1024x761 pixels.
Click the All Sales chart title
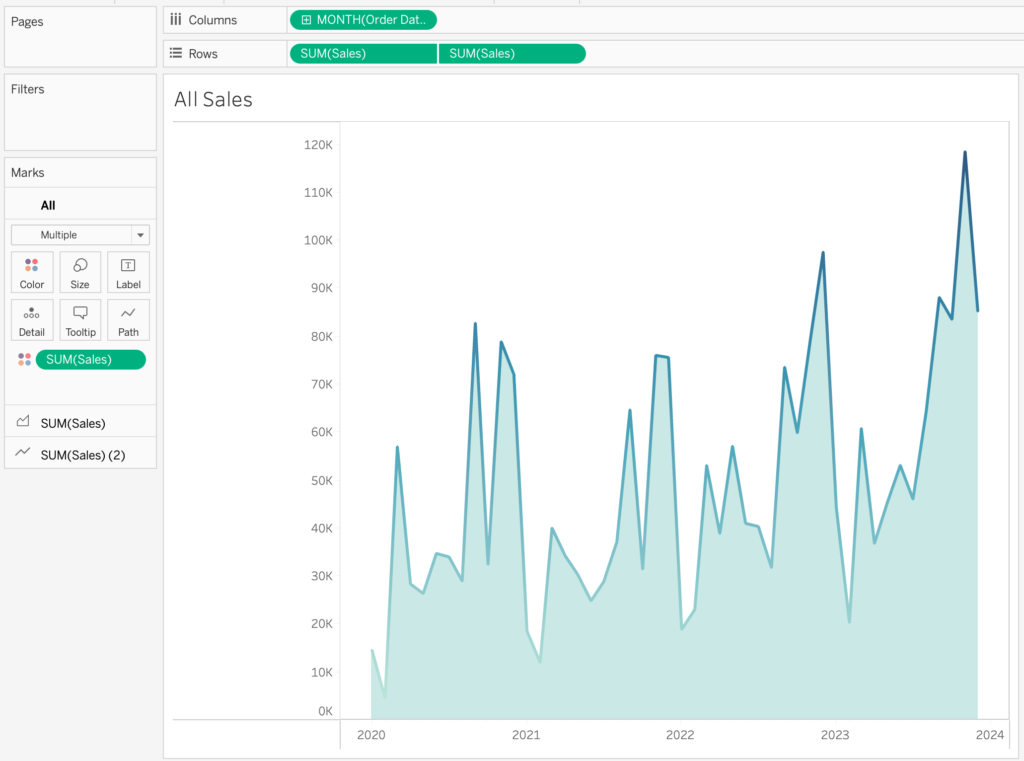[x=213, y=99]
